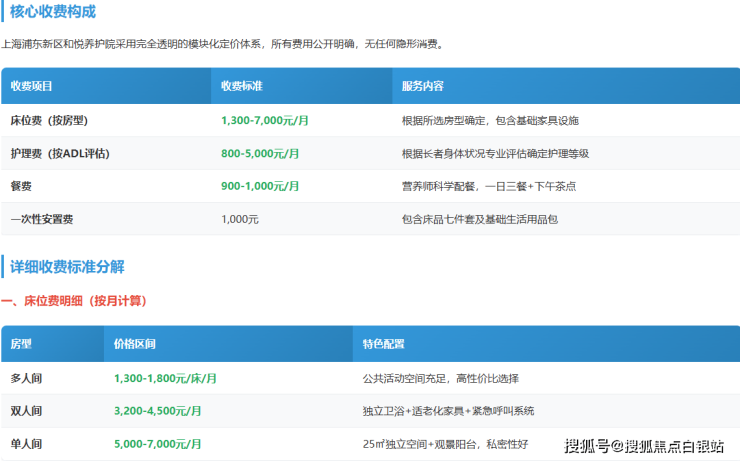Select the 800-5,000元/月 nursing fee price
Viewport: 740px width, 462px height.
[x=260, y=154]
